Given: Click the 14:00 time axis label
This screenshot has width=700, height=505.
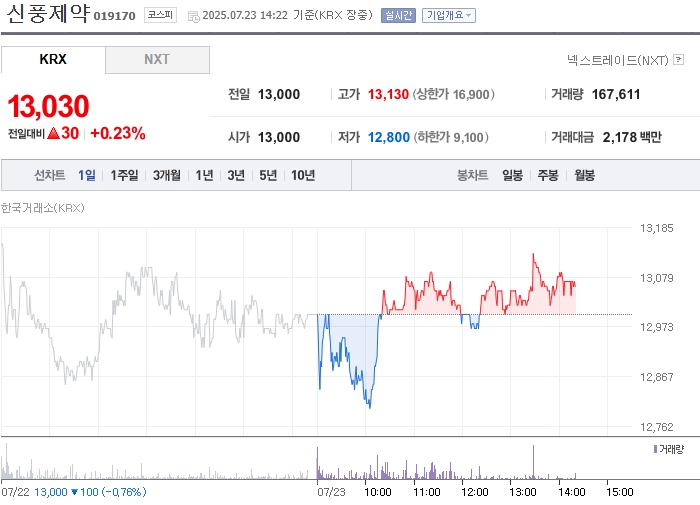Looking at the screenshot, I should click(571, 492).
